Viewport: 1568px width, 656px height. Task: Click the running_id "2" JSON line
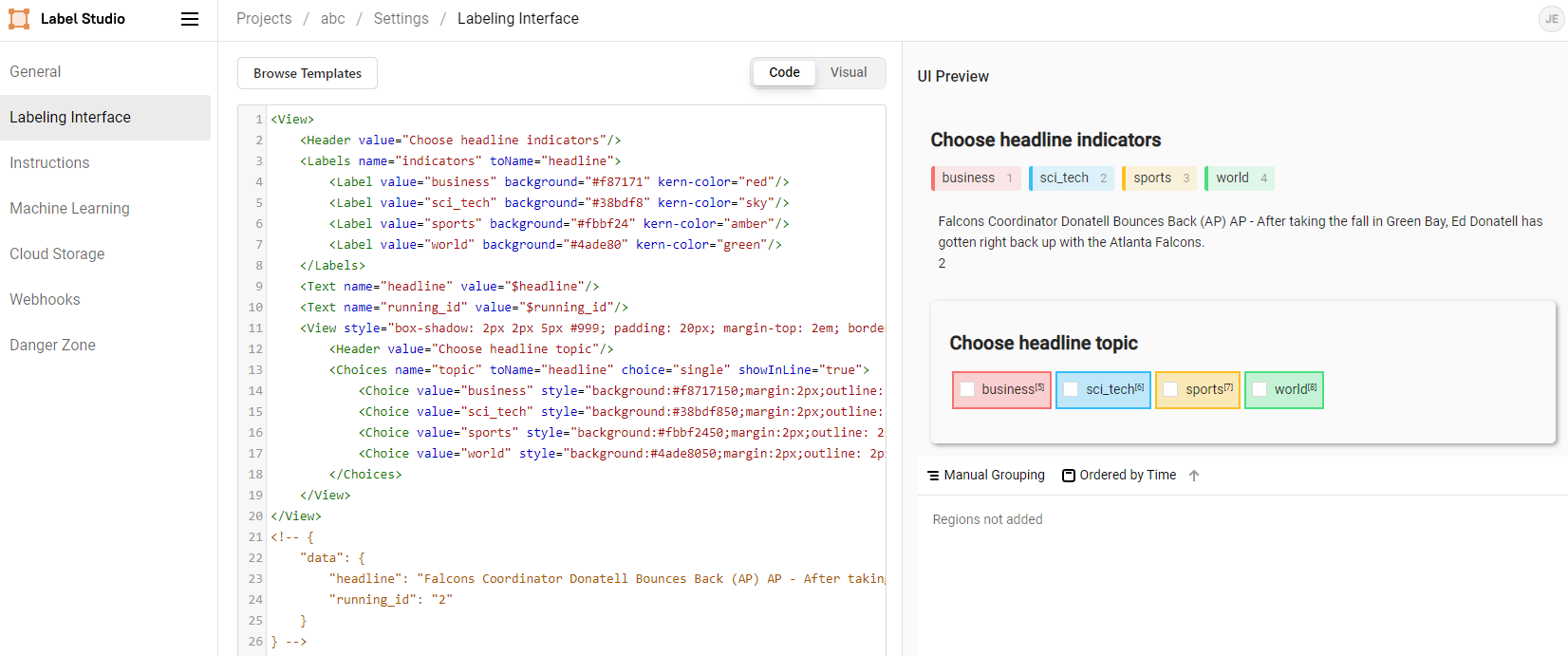[391, 600]
